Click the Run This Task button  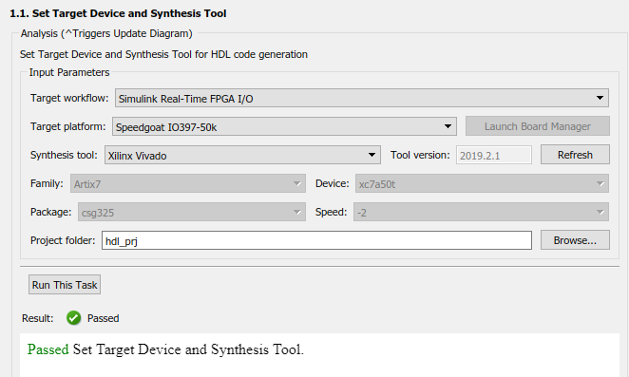65,285
